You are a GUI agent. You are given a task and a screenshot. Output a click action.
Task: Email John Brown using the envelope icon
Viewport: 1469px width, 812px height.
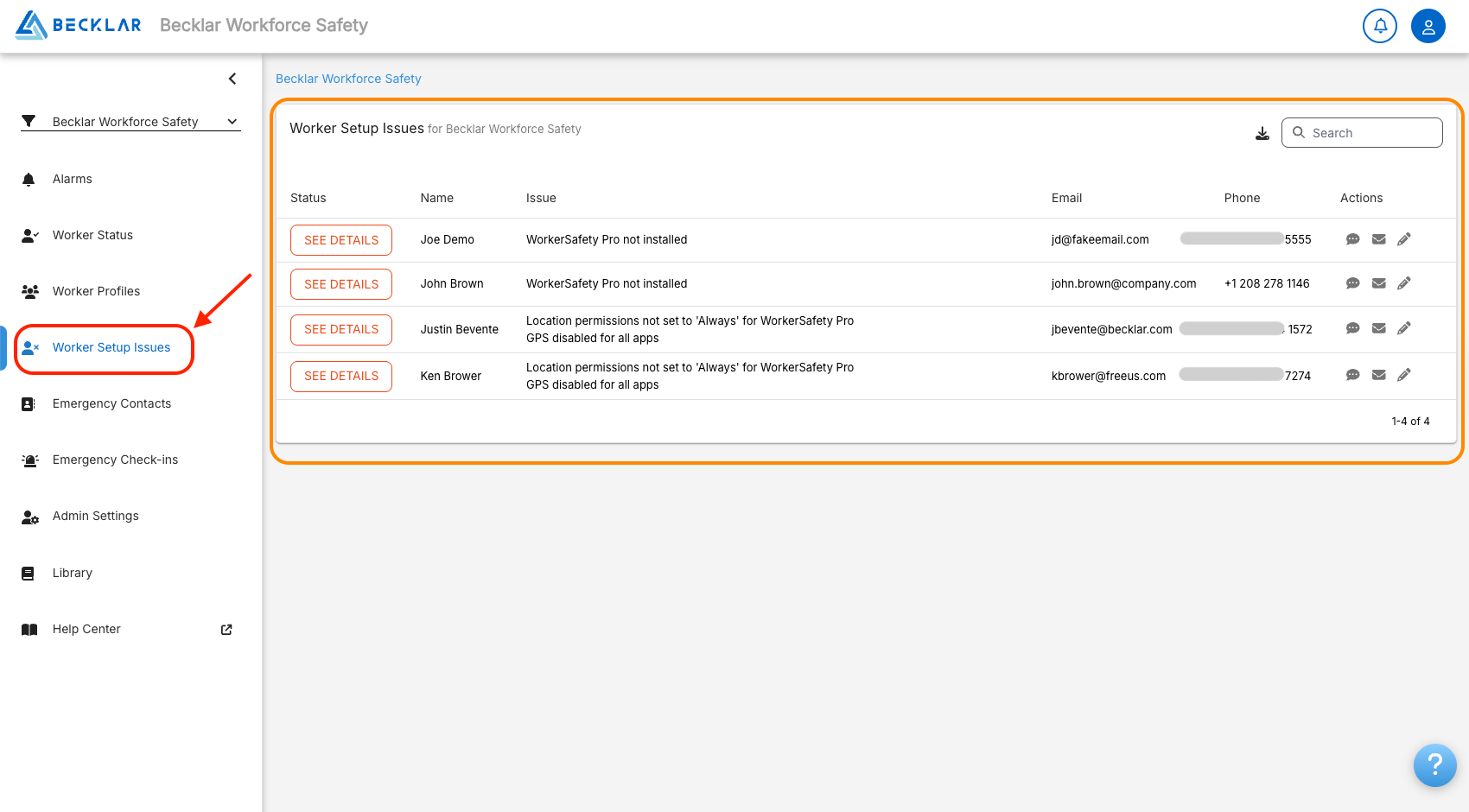[1378, 283]
